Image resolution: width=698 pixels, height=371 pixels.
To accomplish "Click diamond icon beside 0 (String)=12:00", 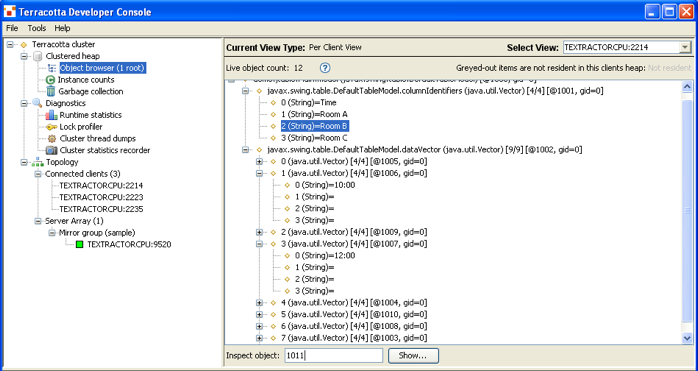I will [288, 256].
